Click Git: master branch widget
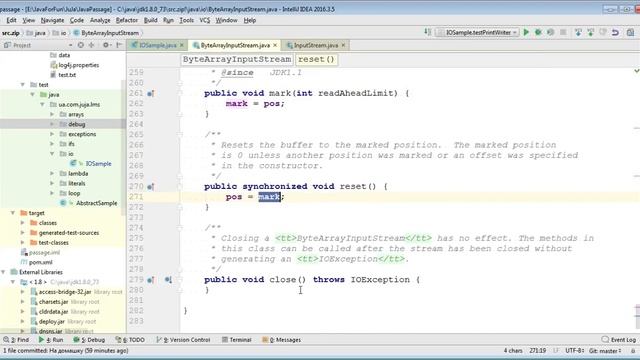 [x=605, y=351]
